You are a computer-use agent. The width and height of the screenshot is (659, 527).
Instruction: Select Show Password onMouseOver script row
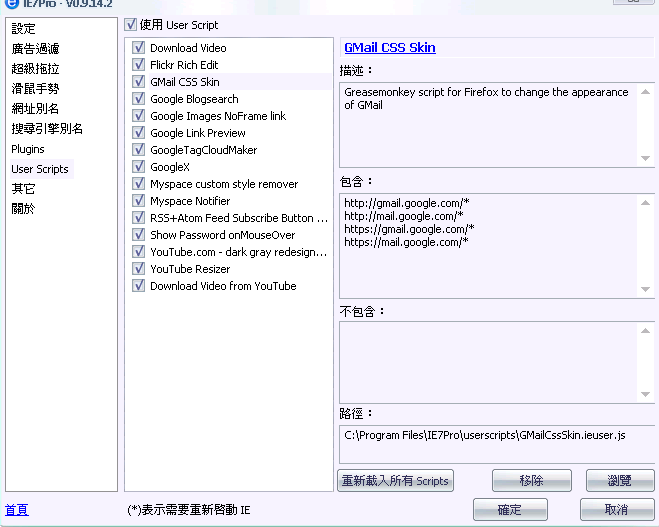click(223, 235)
